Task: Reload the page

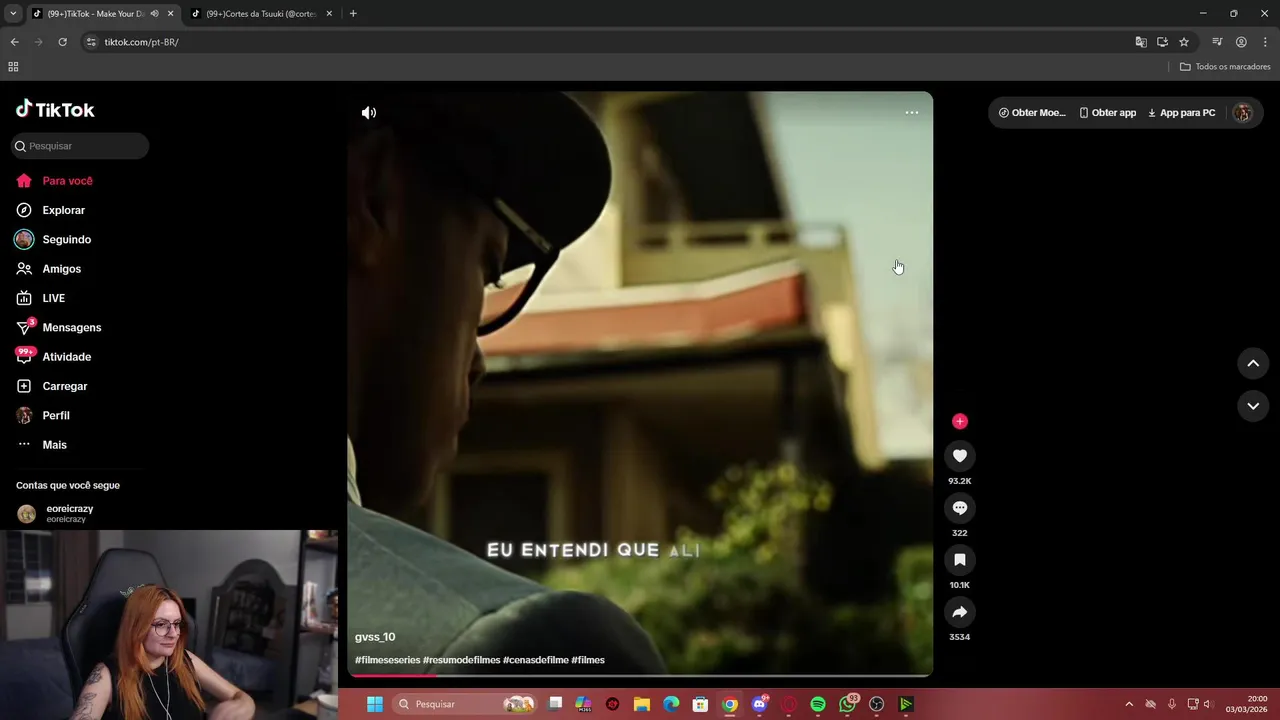Action: [62, 42]
